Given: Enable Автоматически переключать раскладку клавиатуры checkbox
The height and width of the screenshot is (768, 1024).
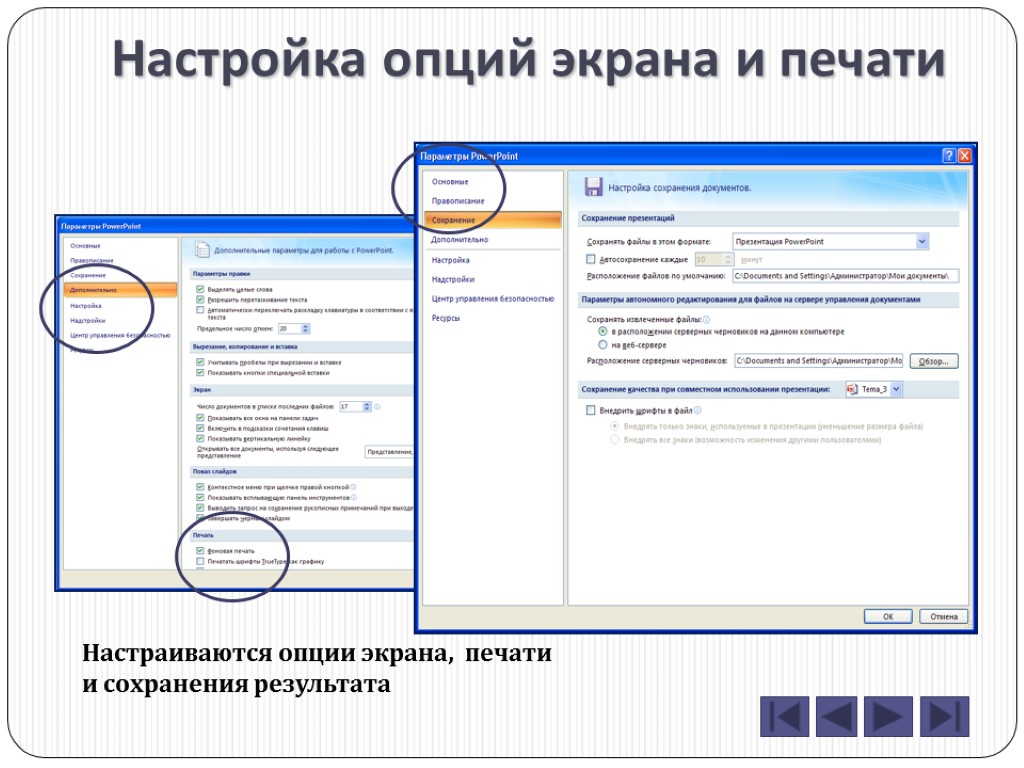Looking at the screenshot, I should click(x=200, y=310).
